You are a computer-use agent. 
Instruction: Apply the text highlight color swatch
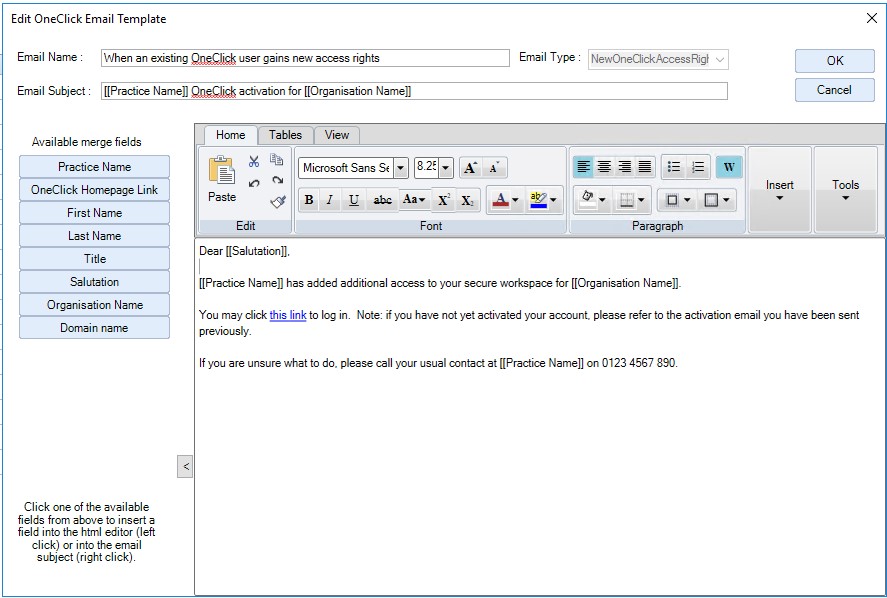[x=538, y=200]
